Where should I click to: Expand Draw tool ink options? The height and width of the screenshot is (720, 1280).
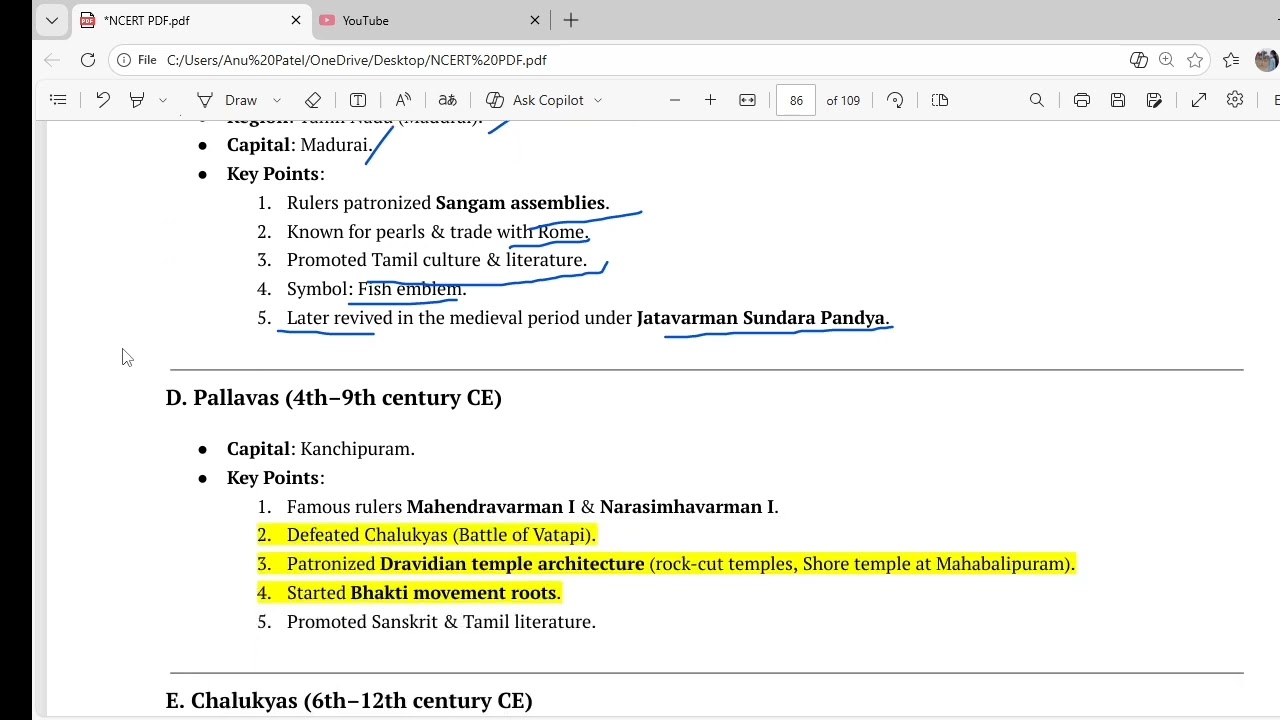(x=277, y=100)
